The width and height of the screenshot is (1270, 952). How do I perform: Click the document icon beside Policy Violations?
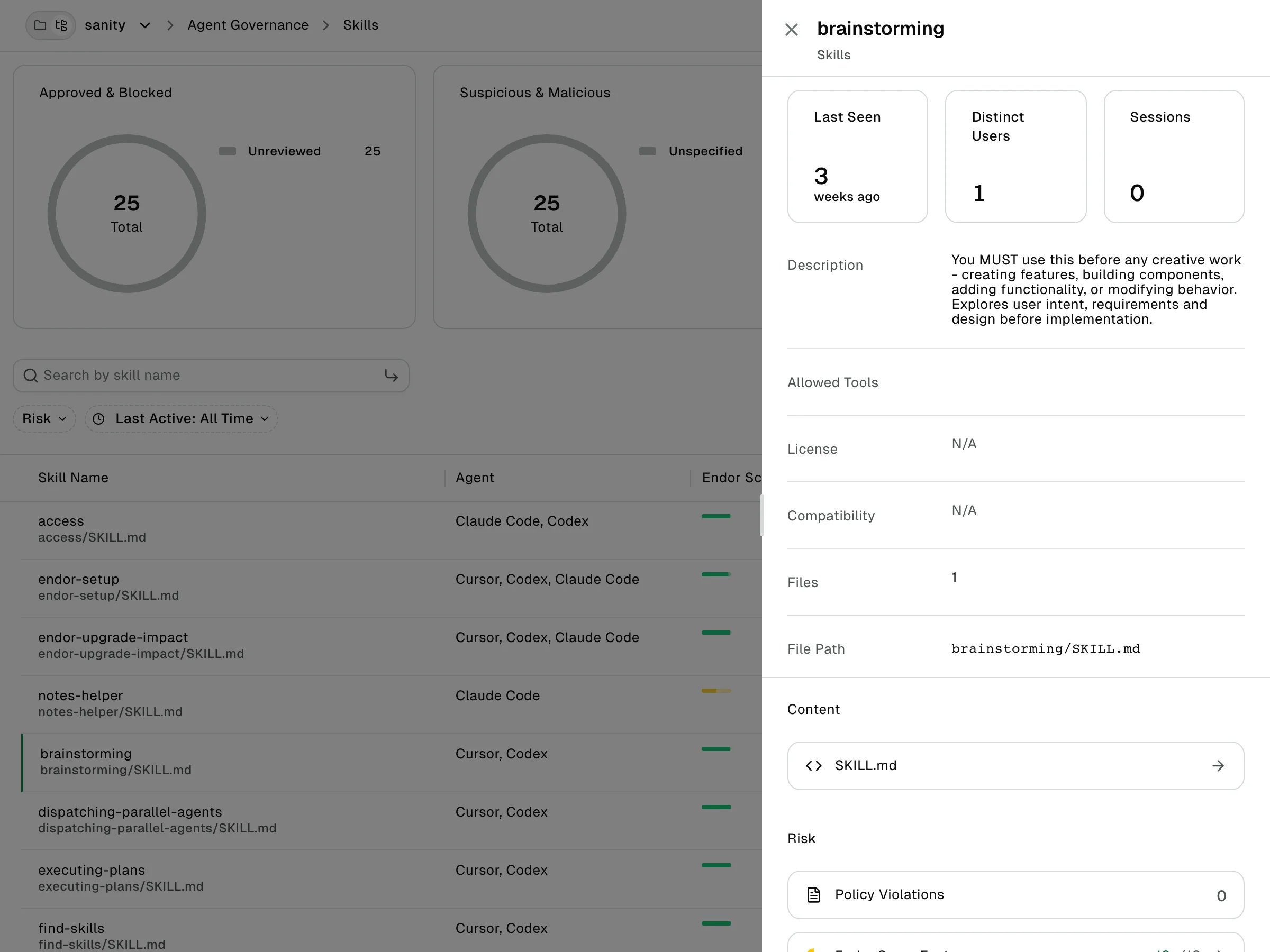point(813,895)
